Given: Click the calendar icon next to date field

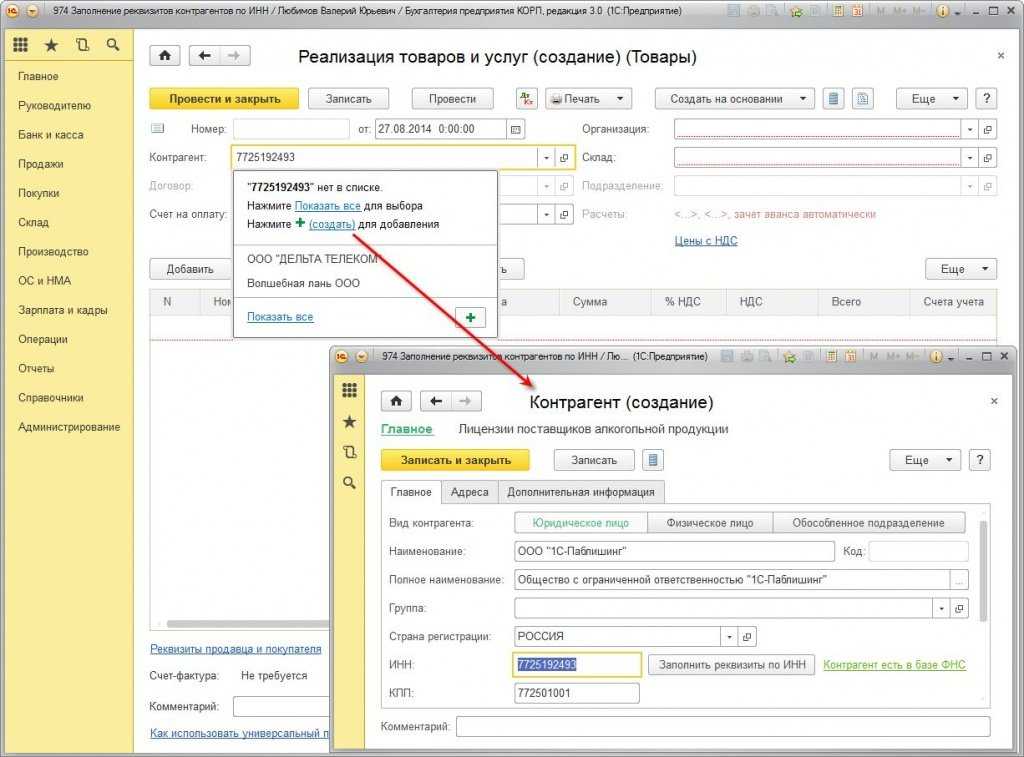Looking at the screenshot, I should click(515, 129).
